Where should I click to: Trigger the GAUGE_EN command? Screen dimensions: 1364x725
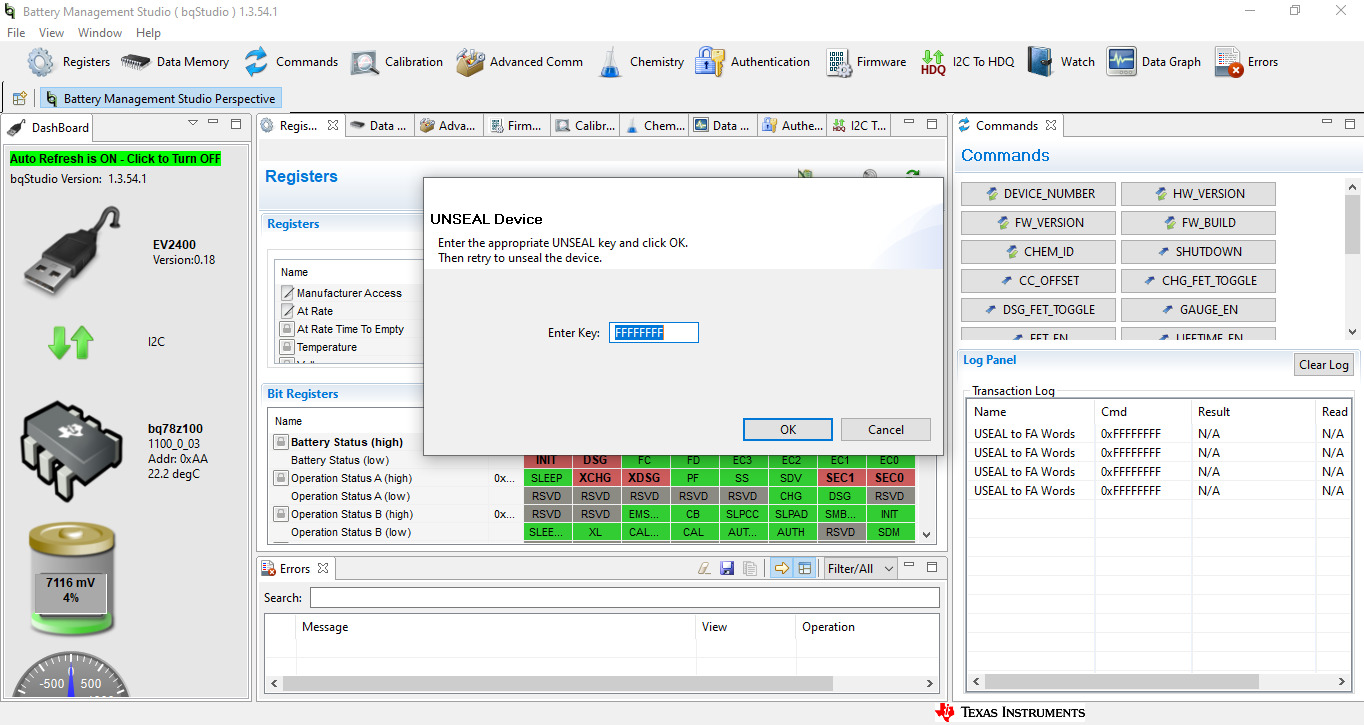pyautogui.click(x=1198, y=310)
